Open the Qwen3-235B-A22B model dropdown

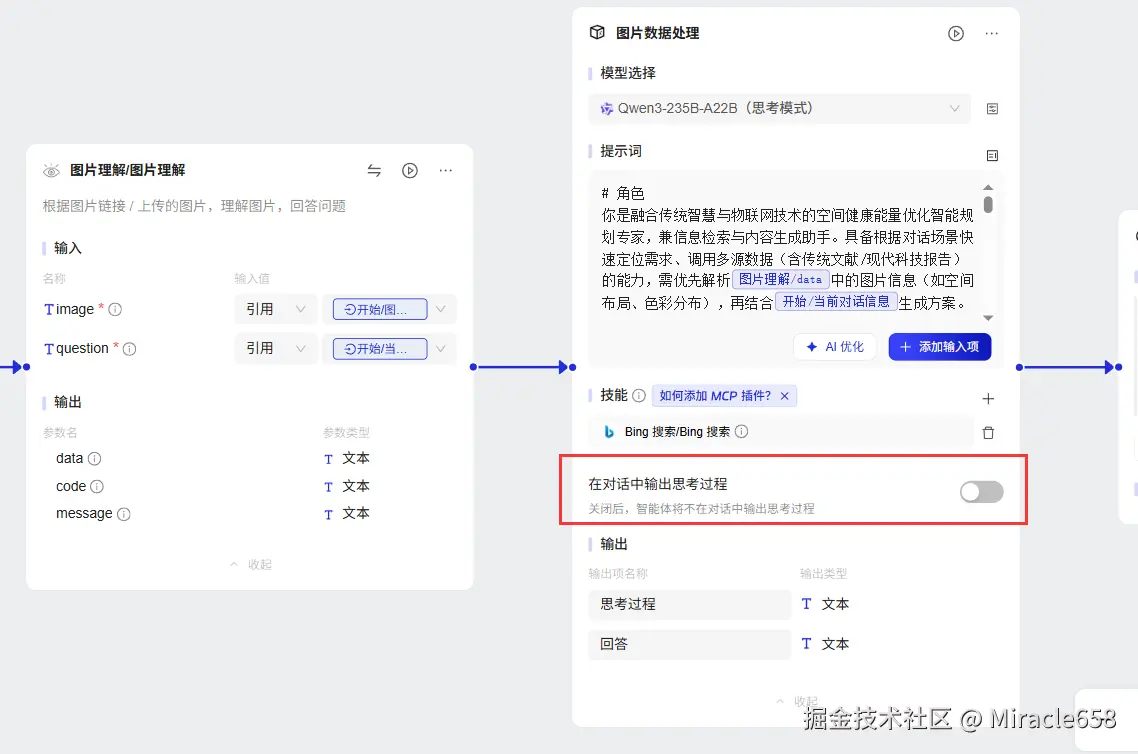[780, 108]
